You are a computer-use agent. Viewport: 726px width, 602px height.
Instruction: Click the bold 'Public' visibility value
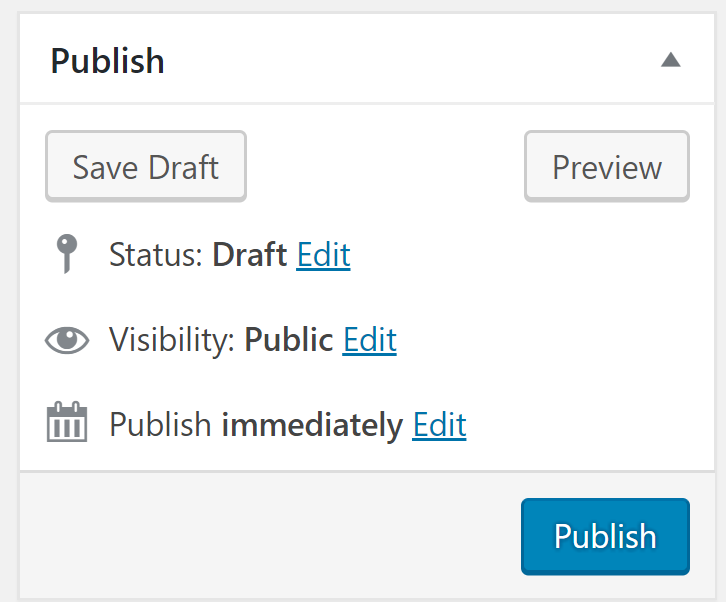coord(288,340)
